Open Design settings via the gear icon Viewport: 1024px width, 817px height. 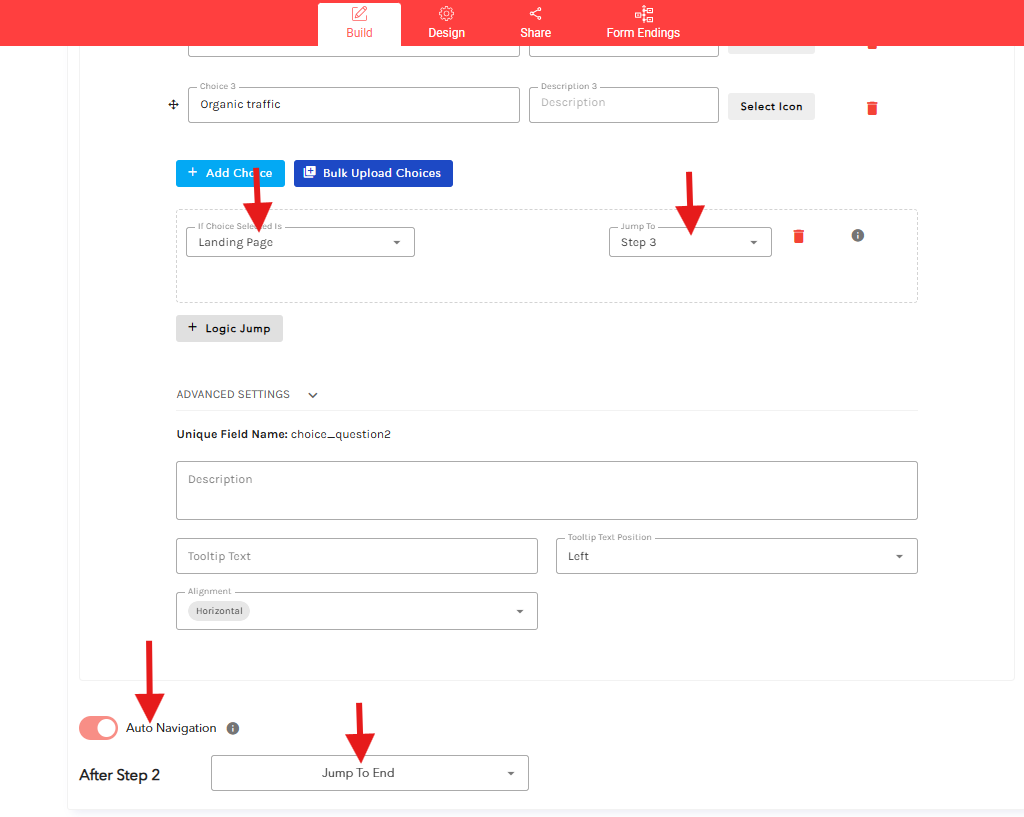pos(446,14)
